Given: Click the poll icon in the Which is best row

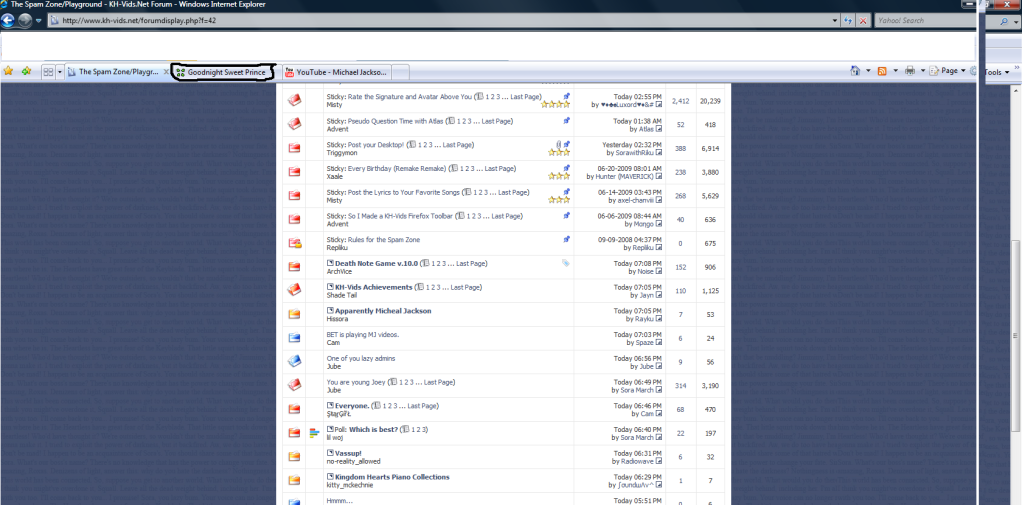Looking at the screenshot, I should (x=314, y=432).
